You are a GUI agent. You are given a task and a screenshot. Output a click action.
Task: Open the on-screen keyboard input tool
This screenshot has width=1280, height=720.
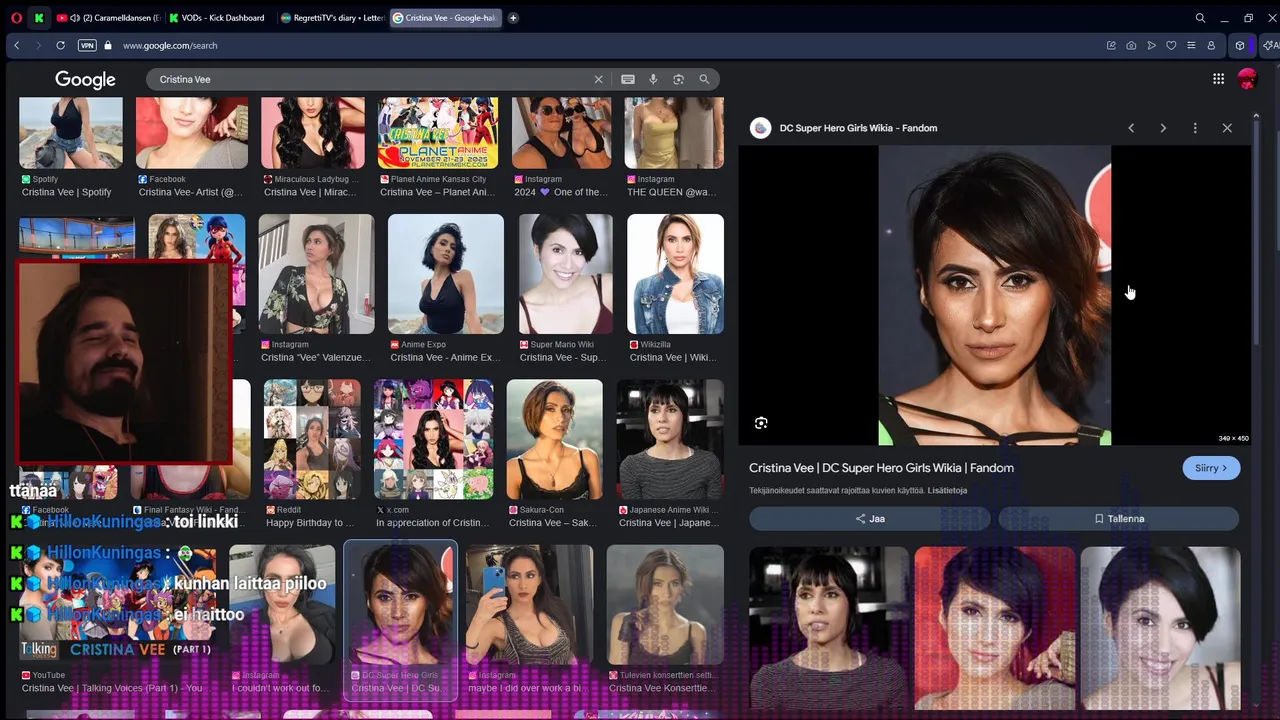coord(628,79)
